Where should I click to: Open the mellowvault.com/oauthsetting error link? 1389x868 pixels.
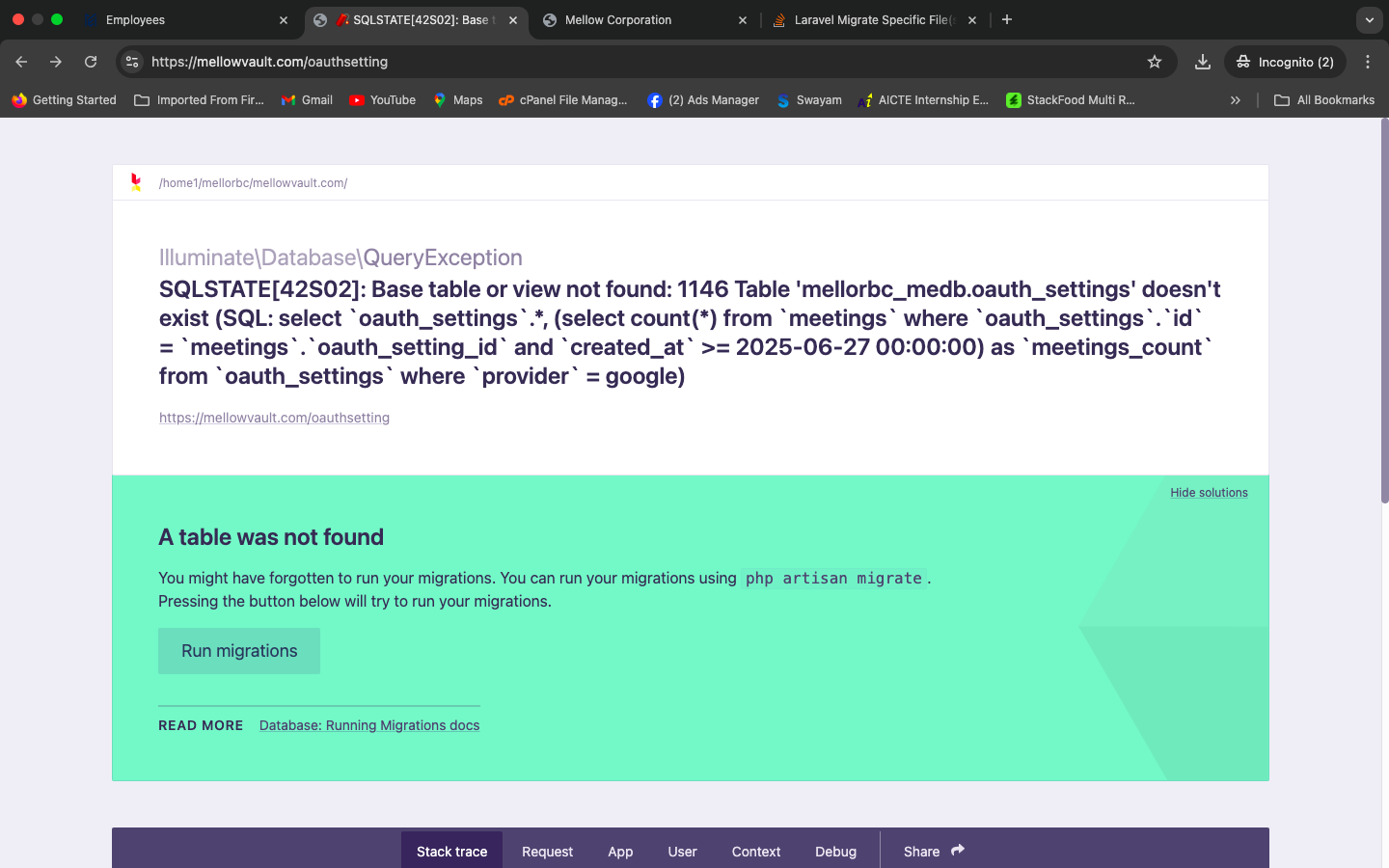pyautogui.click(x=274, y=418)
